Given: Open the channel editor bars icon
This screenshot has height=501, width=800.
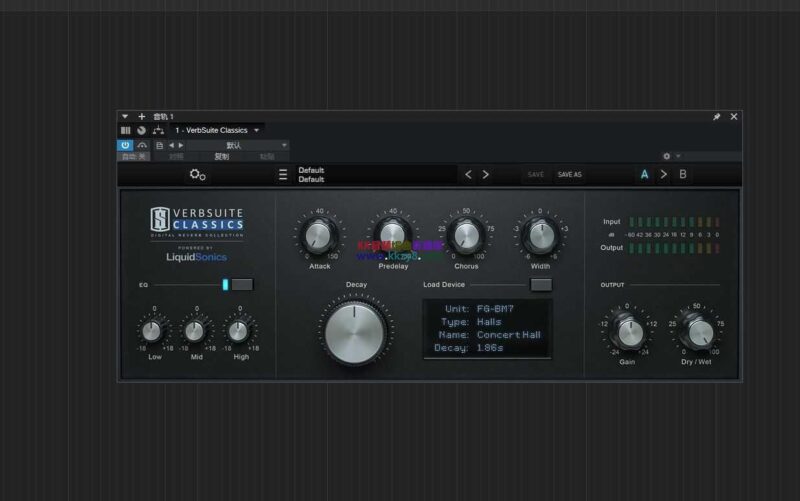Looking at the screenshot, I should (x=126, y=131).
